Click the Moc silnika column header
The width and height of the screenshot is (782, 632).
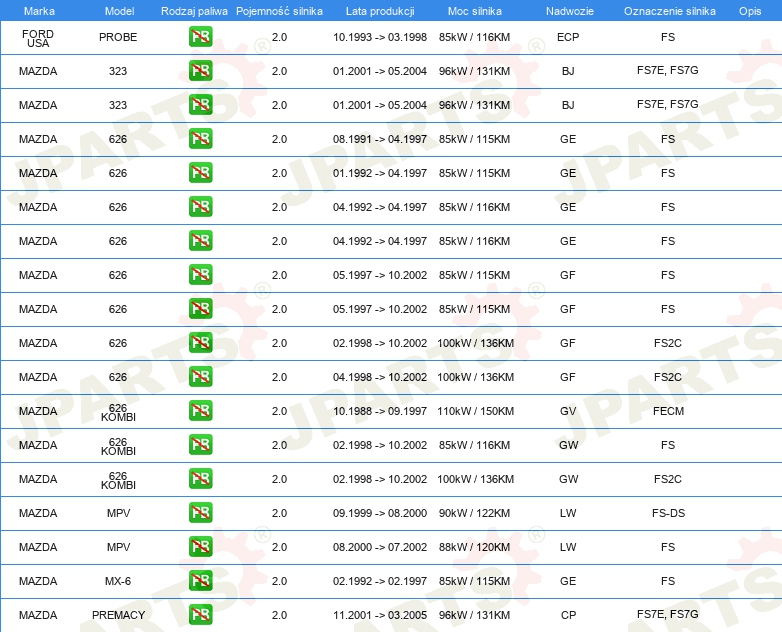coord(475,11)
